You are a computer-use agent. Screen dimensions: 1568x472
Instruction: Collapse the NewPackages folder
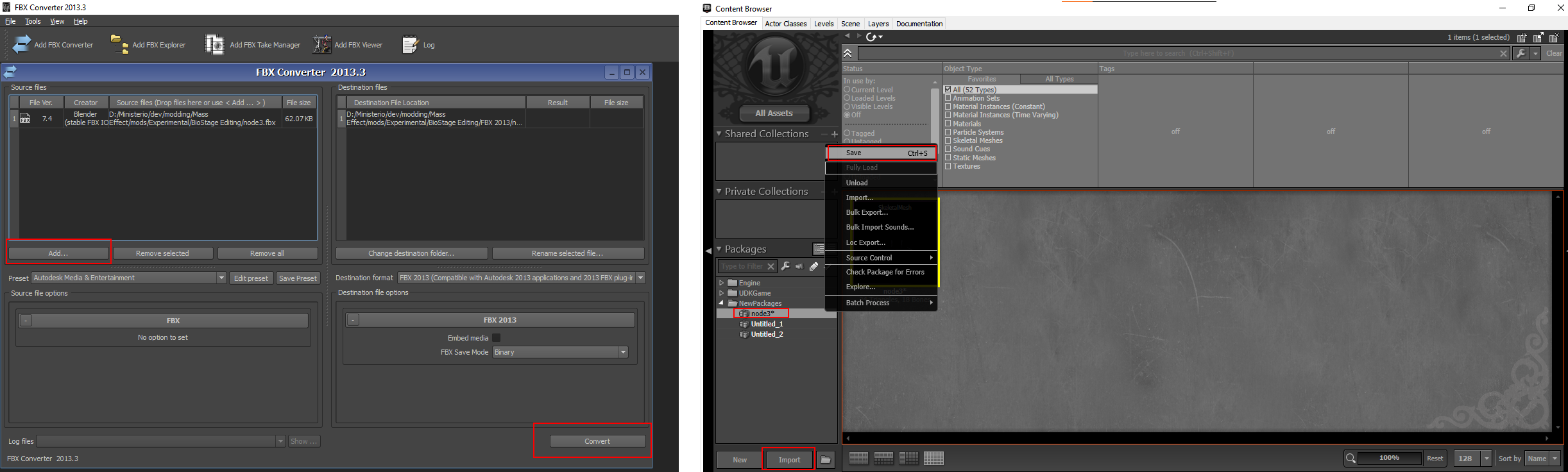point(721,303)
